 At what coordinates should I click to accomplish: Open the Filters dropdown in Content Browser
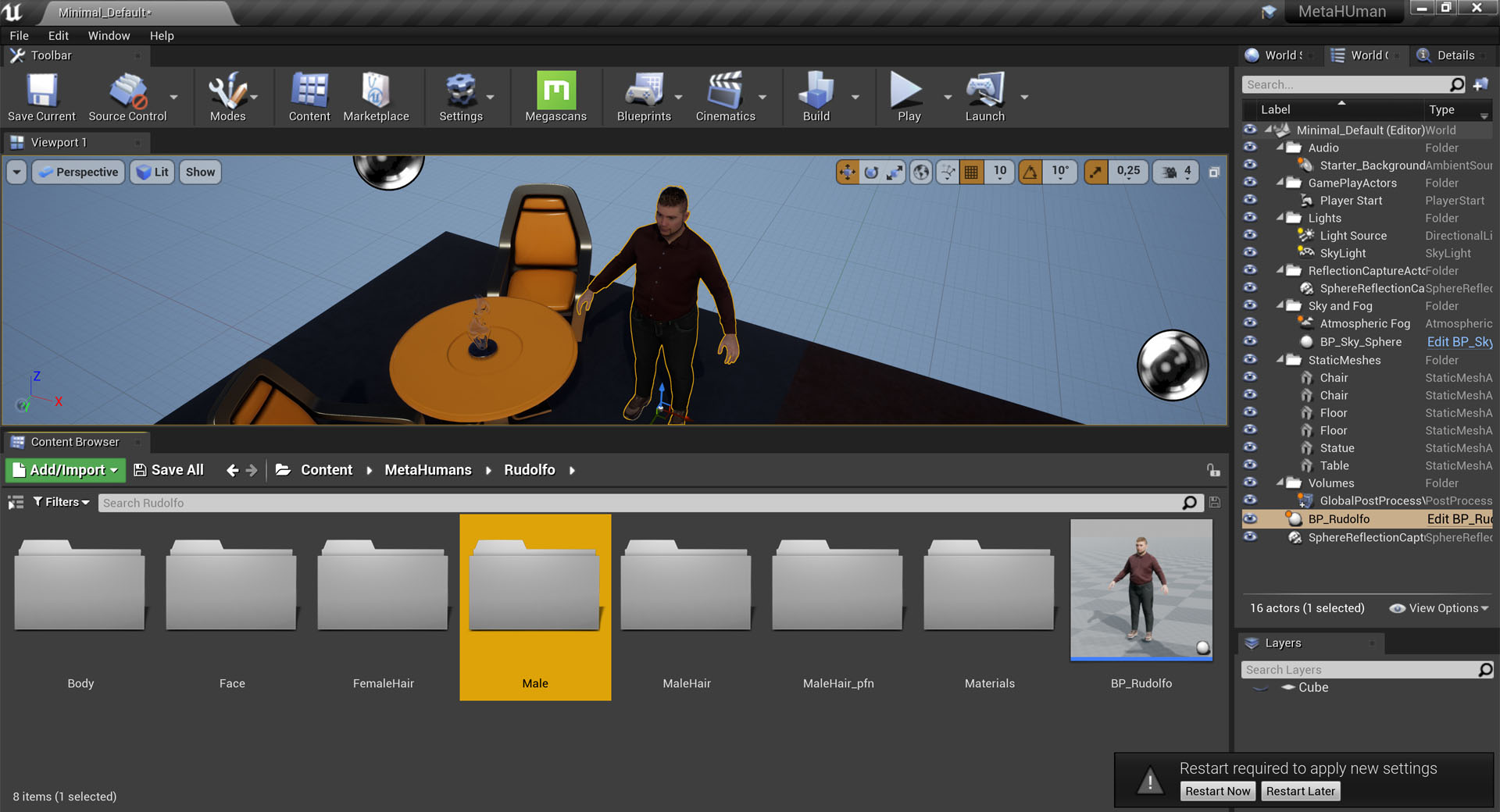pos(61,502)
